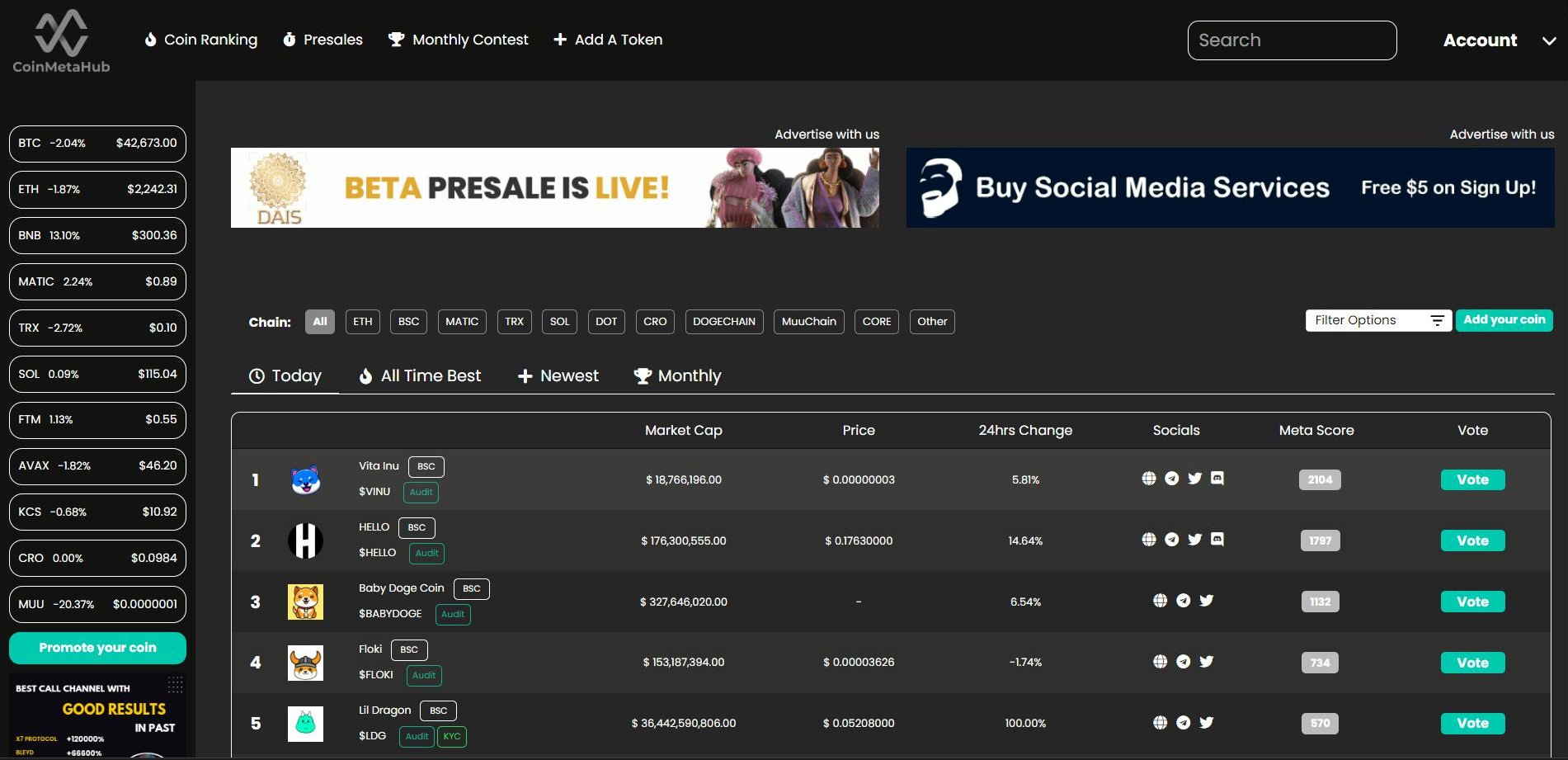Vote for HELLO coin
Image resolution: width=1568 pixels, height=760 pixels.
pos(1472,540)
